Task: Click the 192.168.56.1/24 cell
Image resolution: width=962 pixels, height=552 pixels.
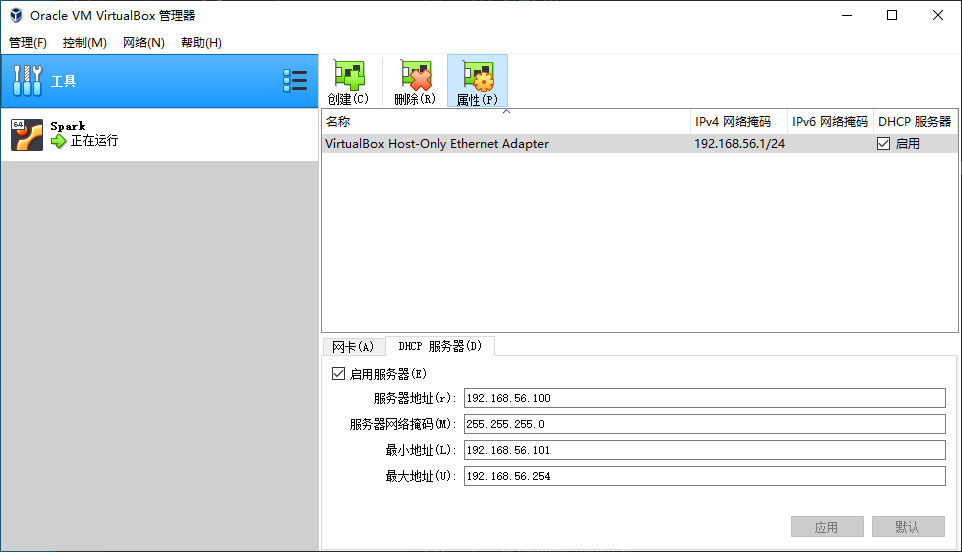Action: 739,144
